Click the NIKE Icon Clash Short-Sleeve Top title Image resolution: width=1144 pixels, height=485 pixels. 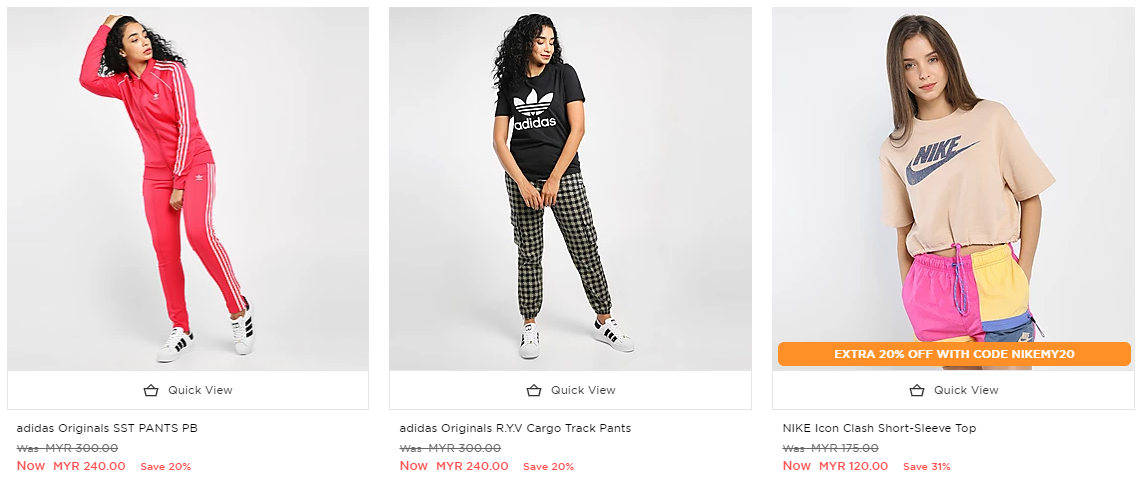(879, 428)
